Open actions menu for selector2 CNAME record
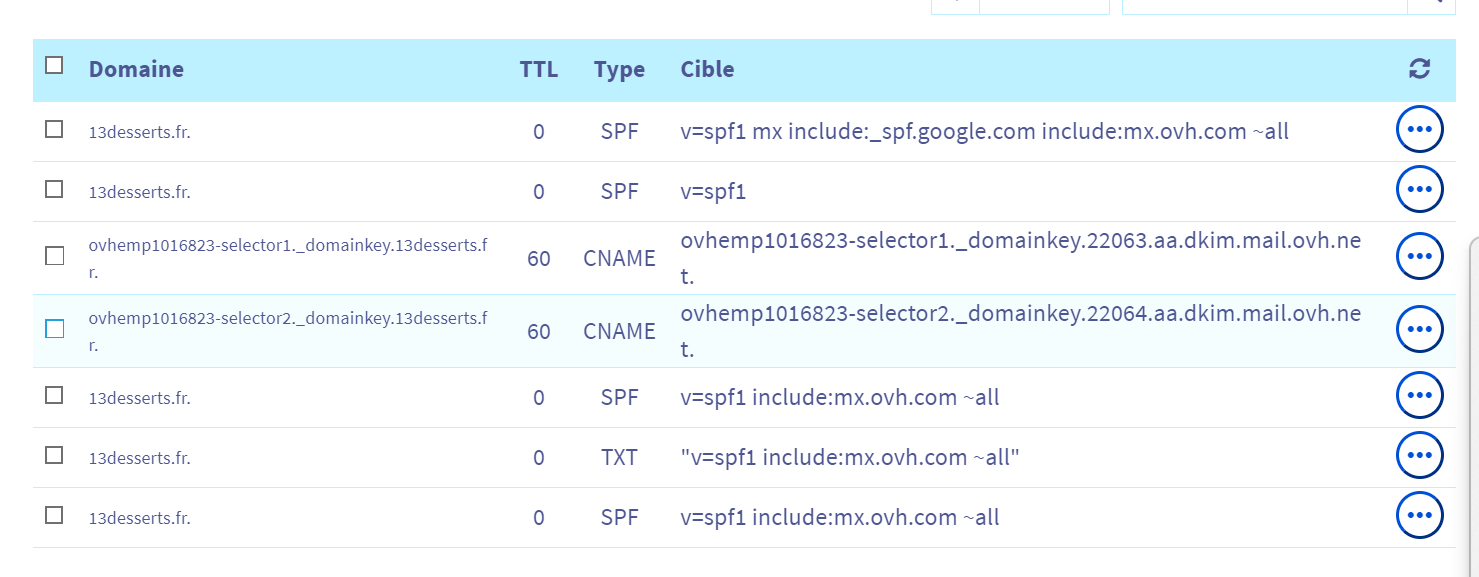This screenshot has width=1479, height=577. (x=1419, y=329)
